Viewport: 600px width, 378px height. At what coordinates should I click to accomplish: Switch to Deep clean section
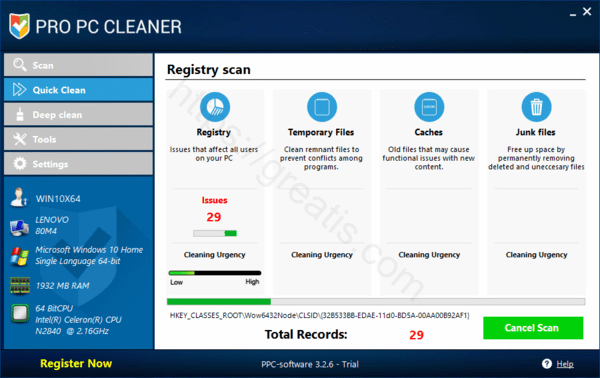pos(78,114)
